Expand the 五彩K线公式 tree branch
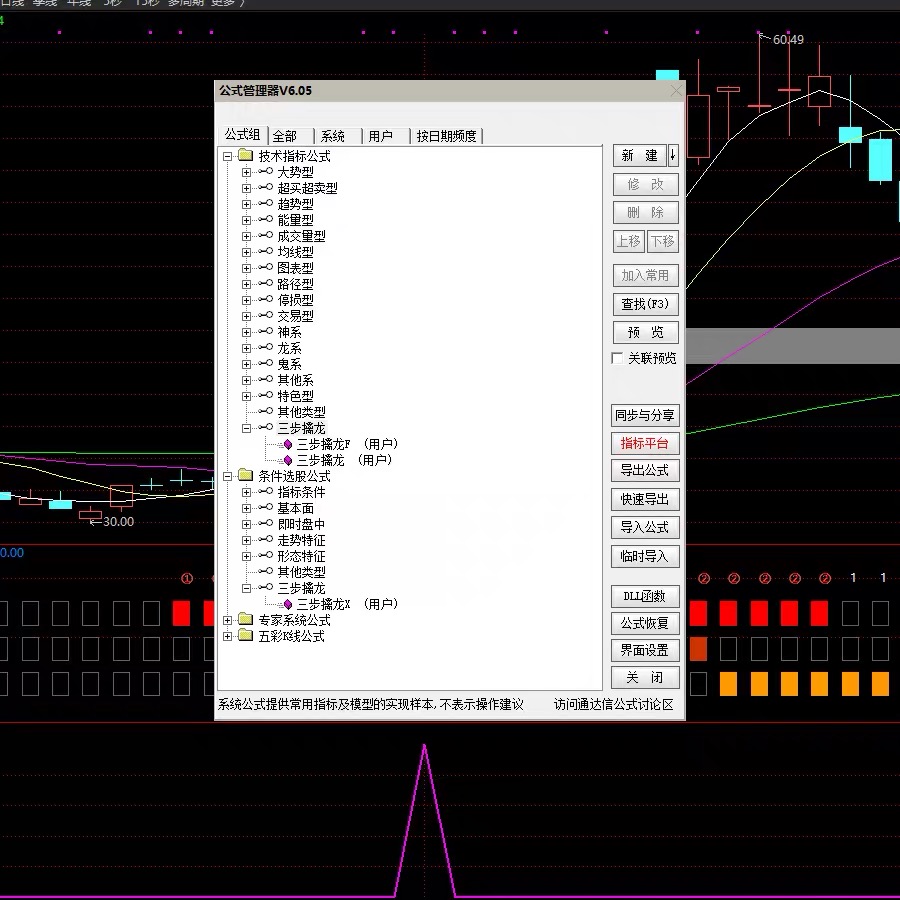The width and height of the screenshot is (900, 900). pos(228,636)
